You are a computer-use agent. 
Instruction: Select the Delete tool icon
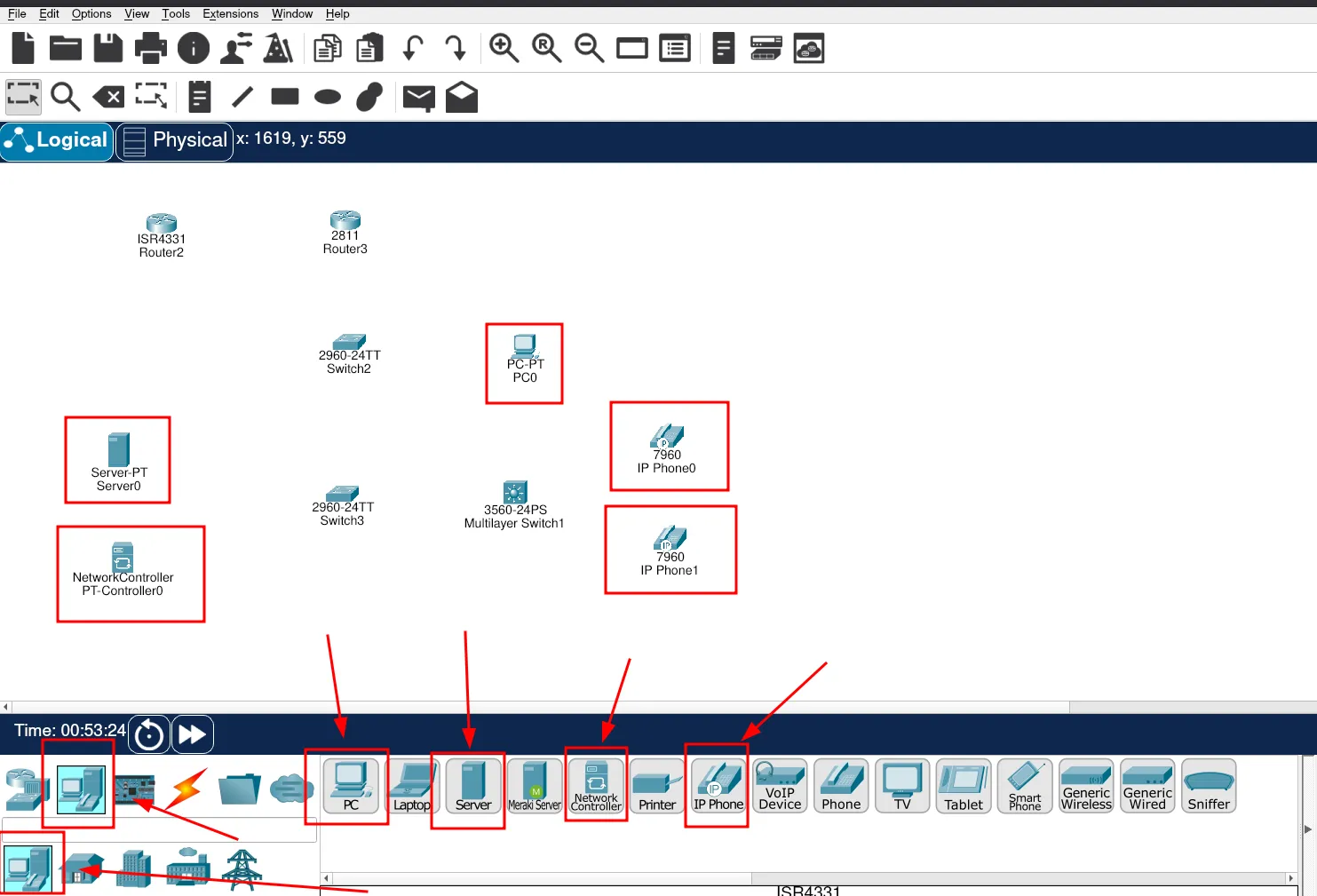(108, 97)
